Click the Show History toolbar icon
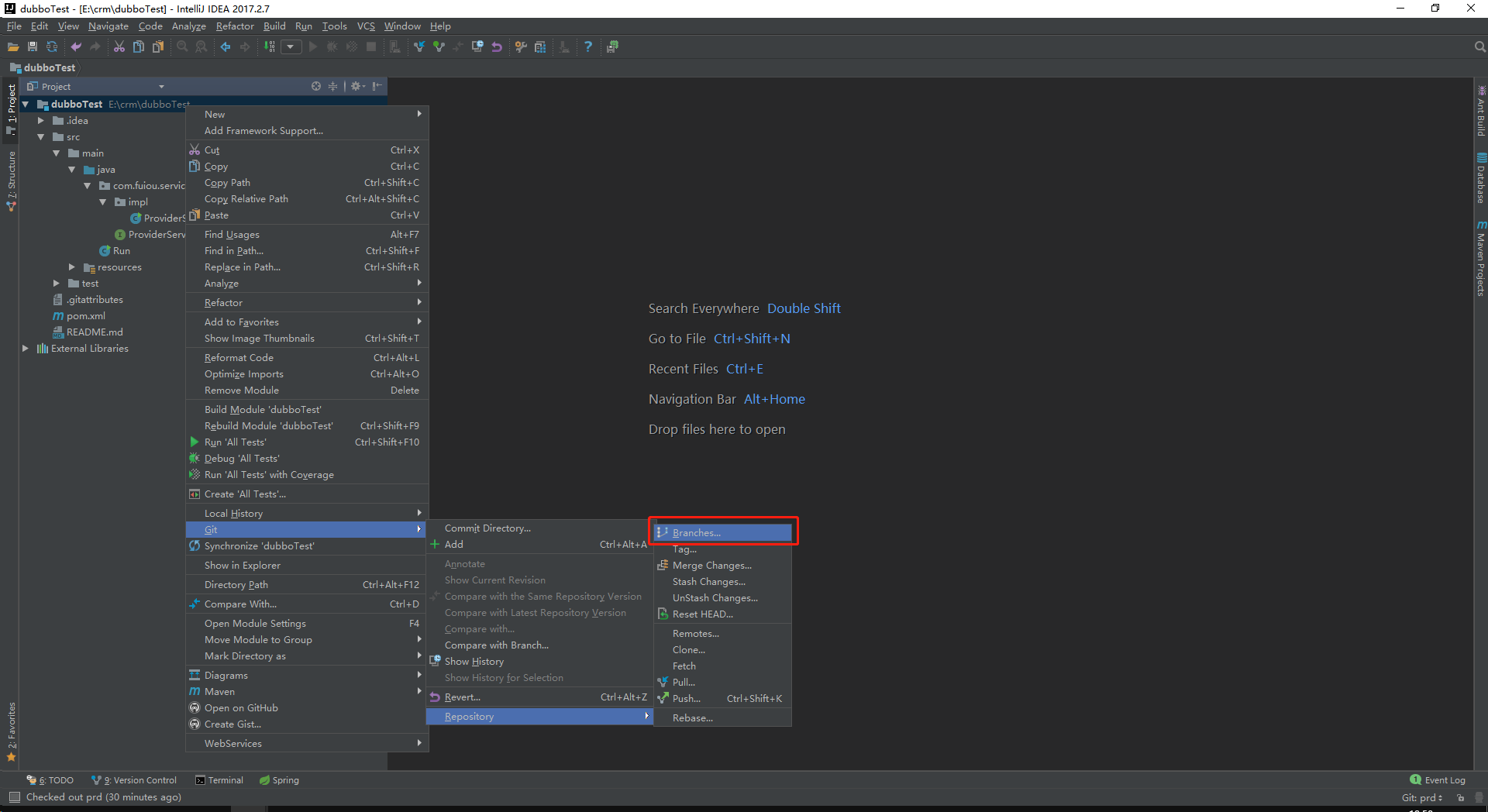This screenshot has height=812, width=1488. tap(477, 47)
